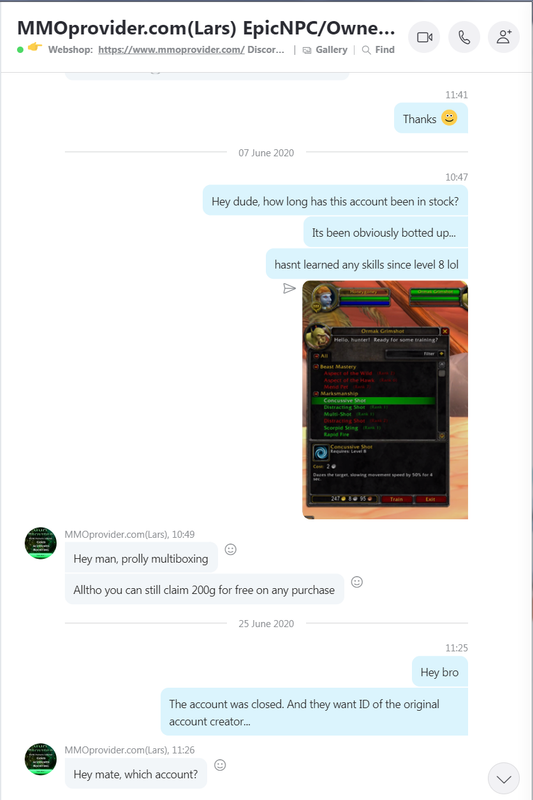
Task: Open the chat Gallery
Action: pyautogui.click(x=325, y=49)
